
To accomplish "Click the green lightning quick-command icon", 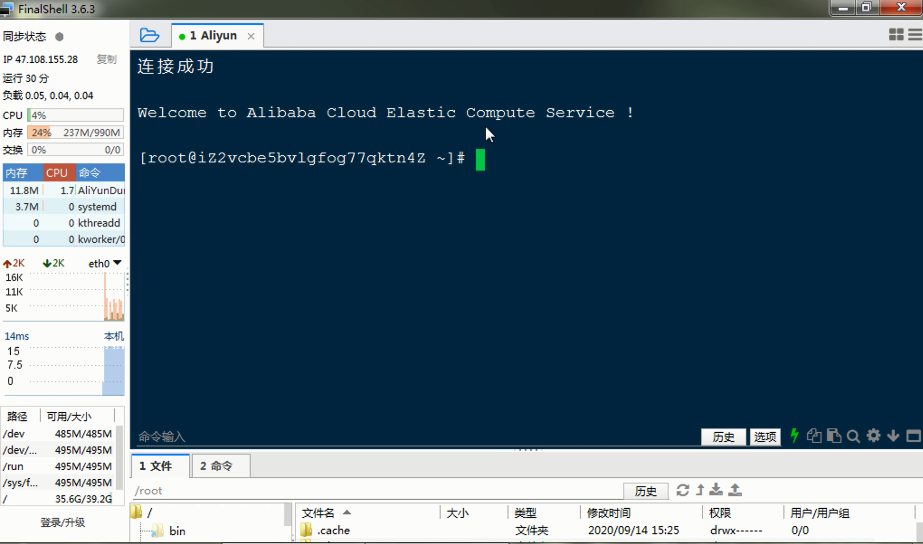I will tap(795, 436).
